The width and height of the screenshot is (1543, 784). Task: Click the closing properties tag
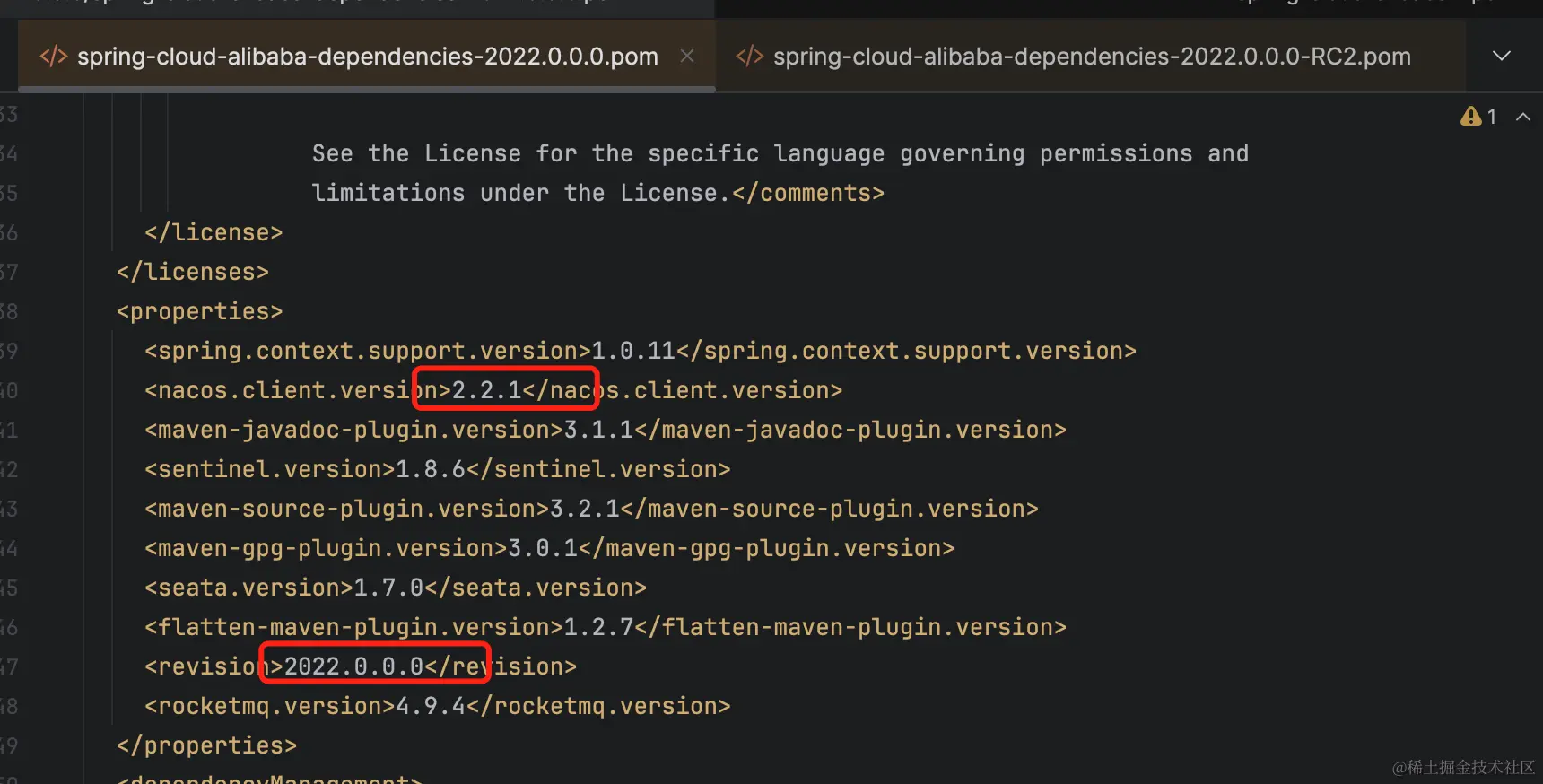click(206, 745)
